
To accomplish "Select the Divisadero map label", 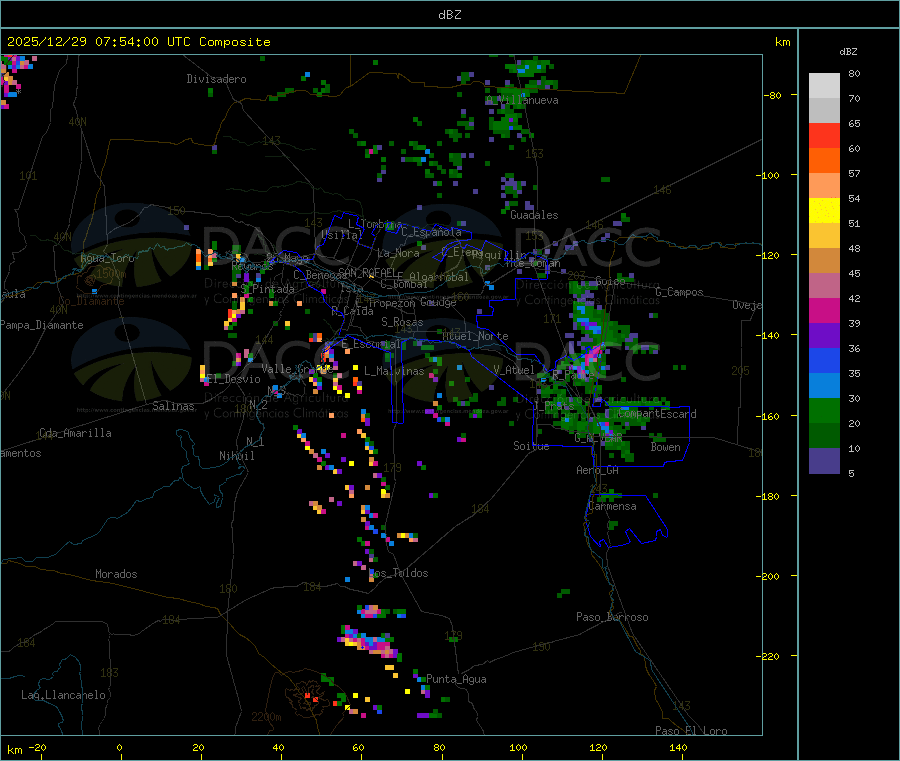I will click(x=216, y=79).
